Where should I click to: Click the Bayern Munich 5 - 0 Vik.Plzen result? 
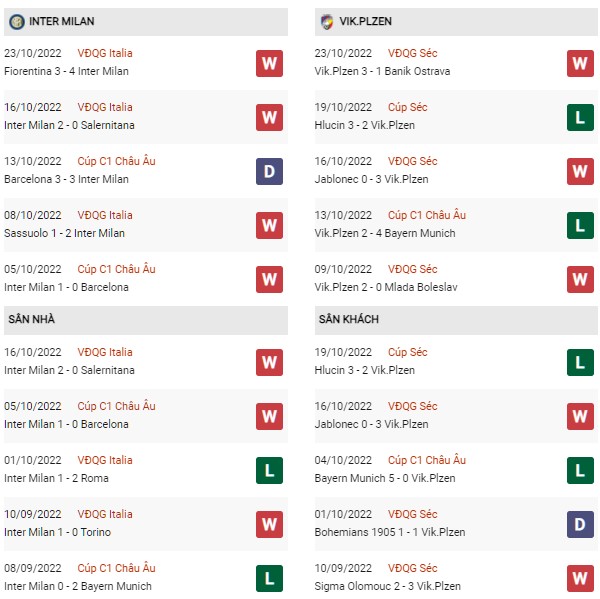(x=385, y=478)
